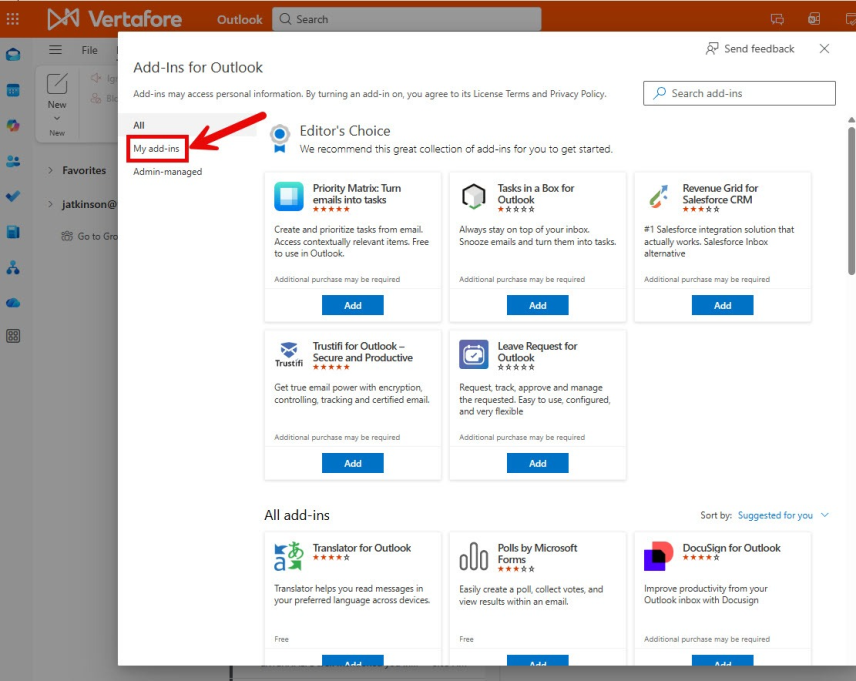
Task: Select the My add-ins tab
Action: 157,148
